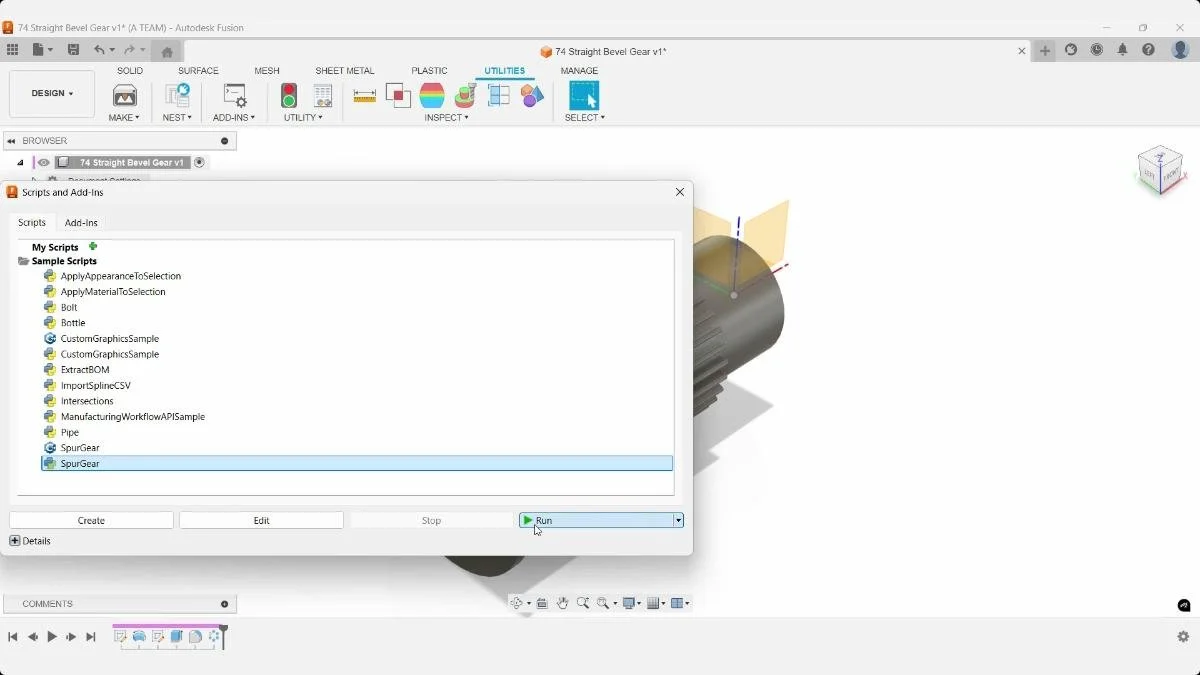This screenshot has height=675, width=1200.
Task: Open Change Parameters table icon
Action: click(x=322, y=96)
